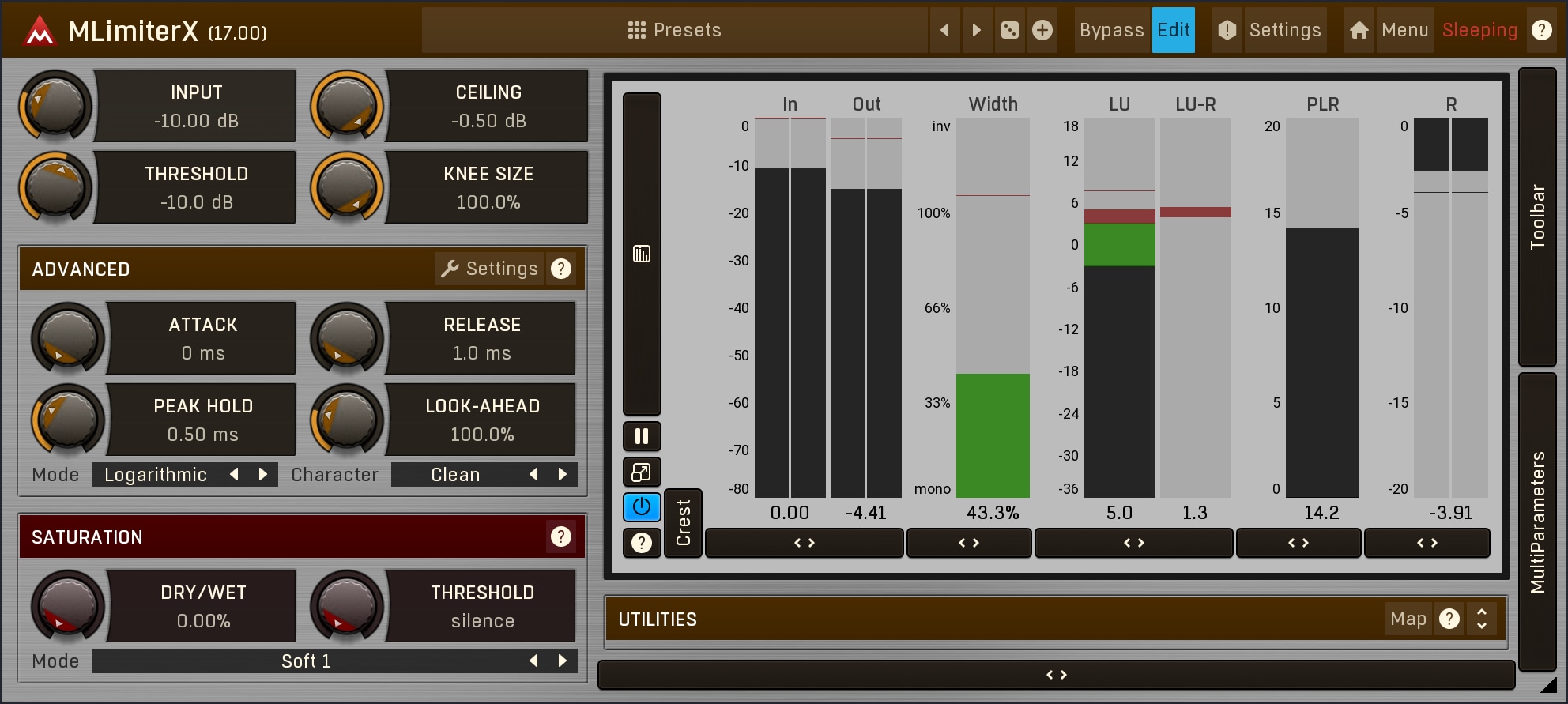Pause the meter display
Screen dimensions: 1568x704
click(x=641, y=436)
